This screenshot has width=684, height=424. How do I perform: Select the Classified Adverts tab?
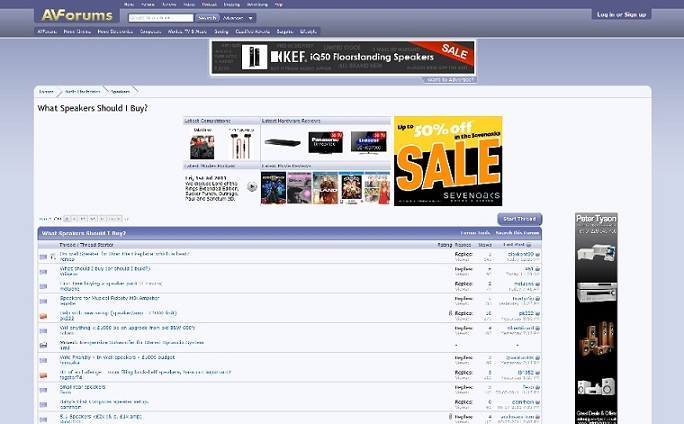(x=253, y=31)
